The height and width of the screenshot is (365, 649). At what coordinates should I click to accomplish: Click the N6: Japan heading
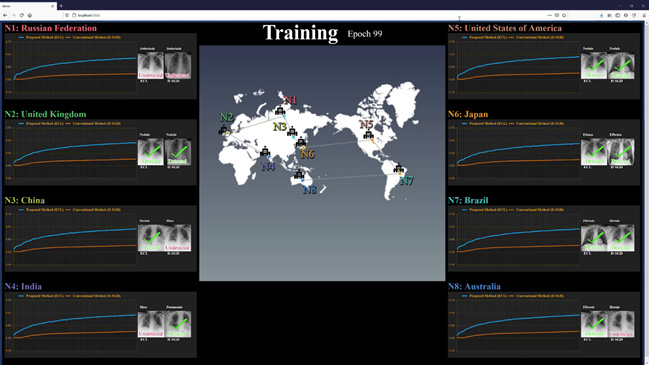pyautogui.click(x=468, y=114)
